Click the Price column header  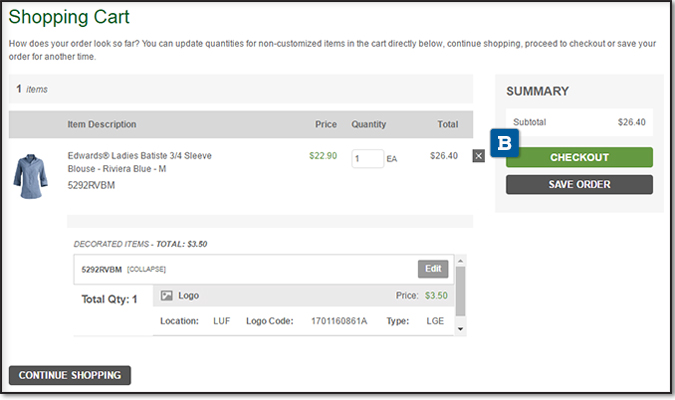(x=326, y=125)
